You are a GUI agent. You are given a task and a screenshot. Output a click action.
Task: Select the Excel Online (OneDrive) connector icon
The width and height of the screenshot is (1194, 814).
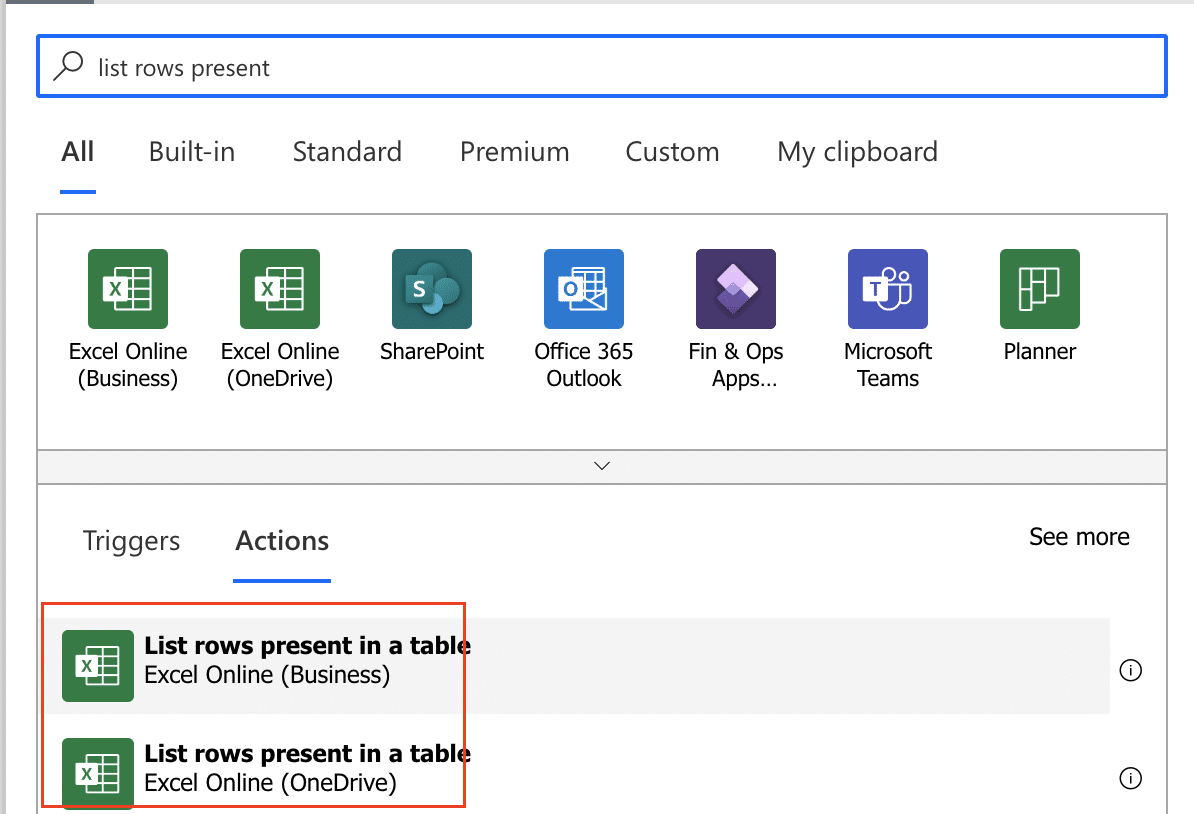[280, 289]
